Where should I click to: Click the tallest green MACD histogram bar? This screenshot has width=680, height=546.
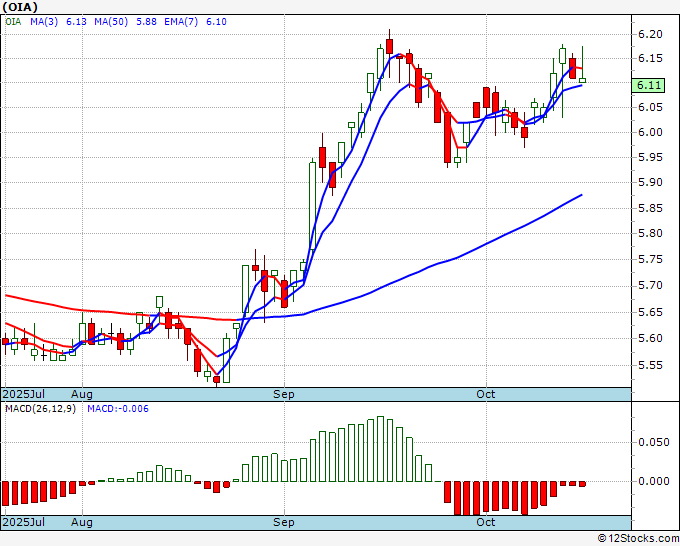click(x=380, y=449)
